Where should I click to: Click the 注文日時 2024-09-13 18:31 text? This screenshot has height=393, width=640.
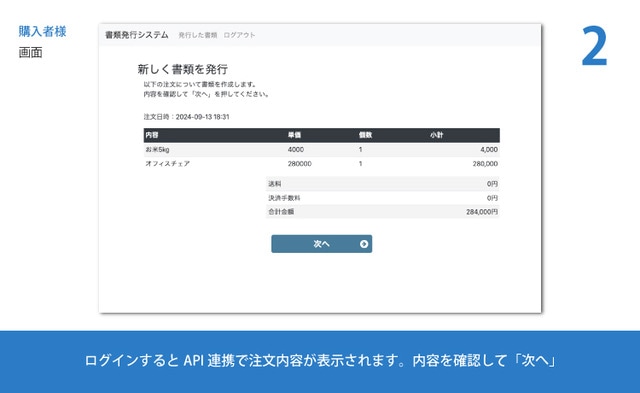tap(187, 117)
